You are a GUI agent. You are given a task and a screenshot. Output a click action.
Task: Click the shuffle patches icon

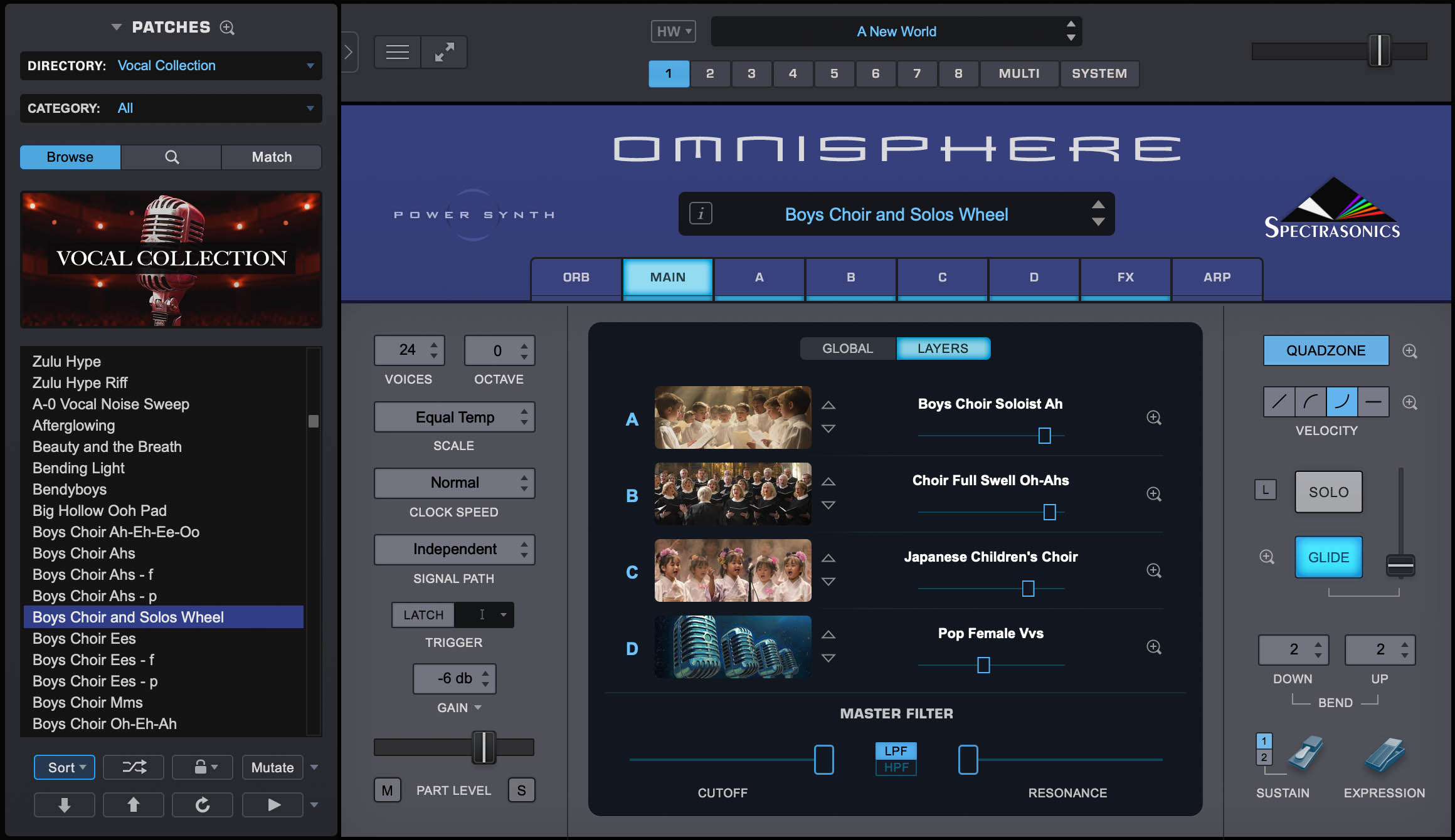coord(133,767)
